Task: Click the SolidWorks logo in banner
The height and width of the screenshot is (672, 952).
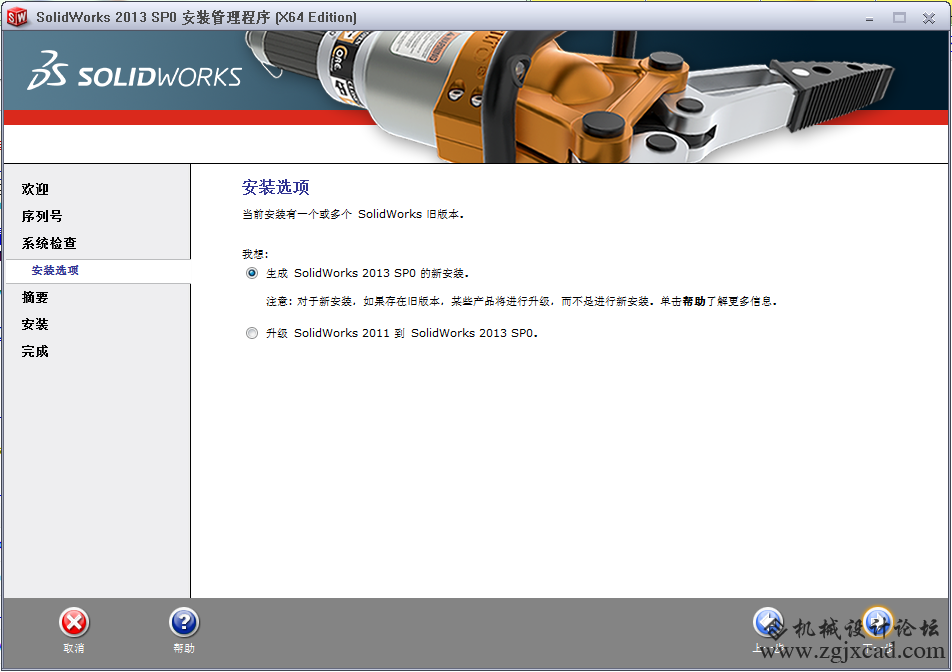Action: (135, 71)
